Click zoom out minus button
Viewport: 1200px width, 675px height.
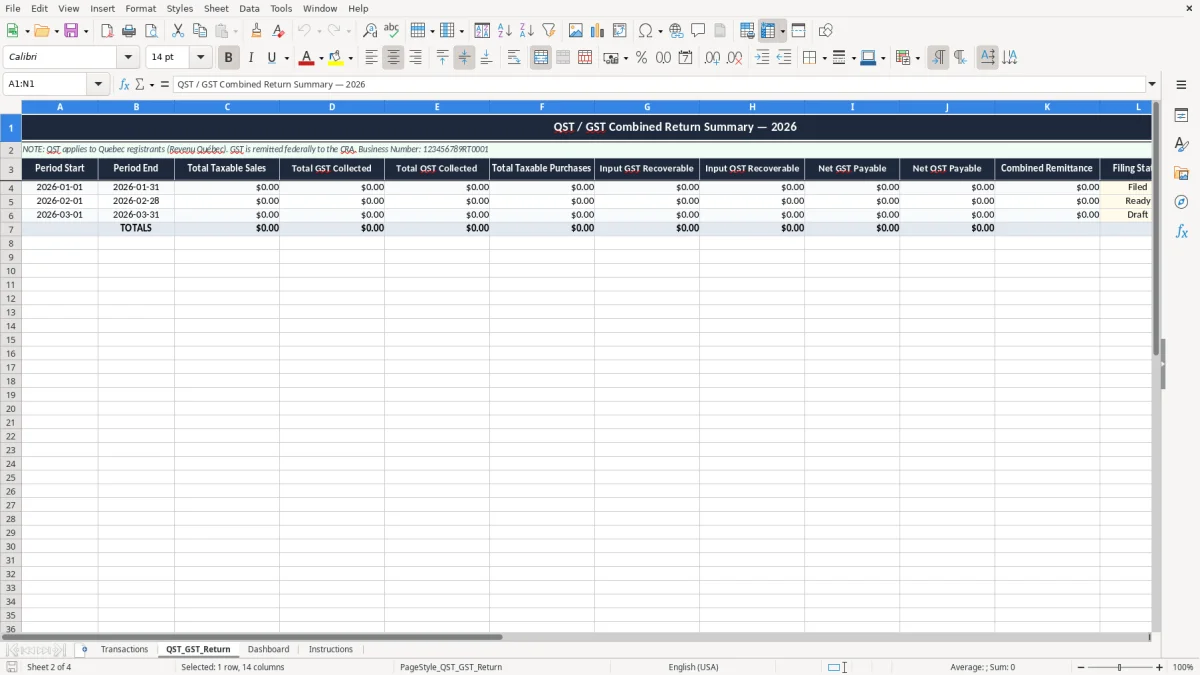[x=1081, y=667]
